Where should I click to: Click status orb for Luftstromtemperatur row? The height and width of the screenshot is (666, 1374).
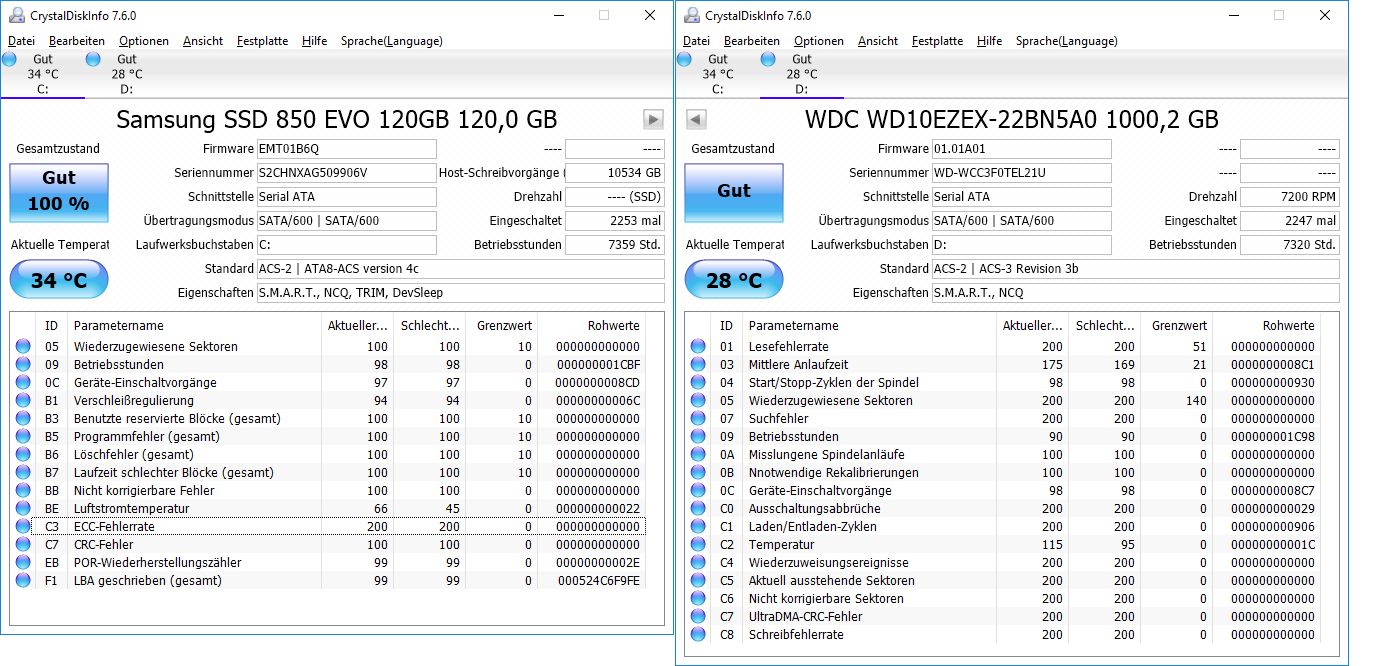point(23,509)
